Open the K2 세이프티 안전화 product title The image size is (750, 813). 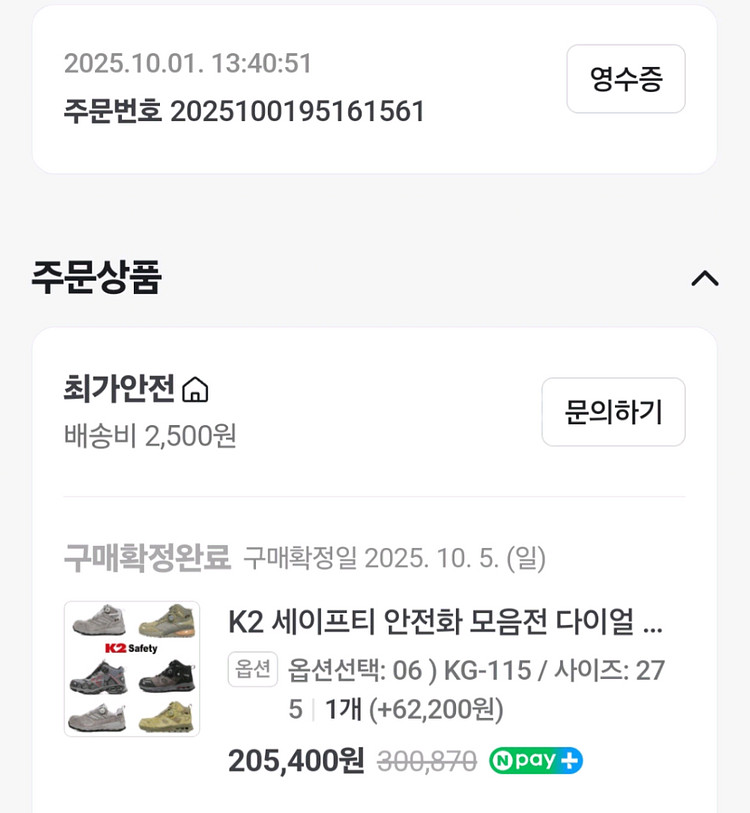tap(445, 622)
